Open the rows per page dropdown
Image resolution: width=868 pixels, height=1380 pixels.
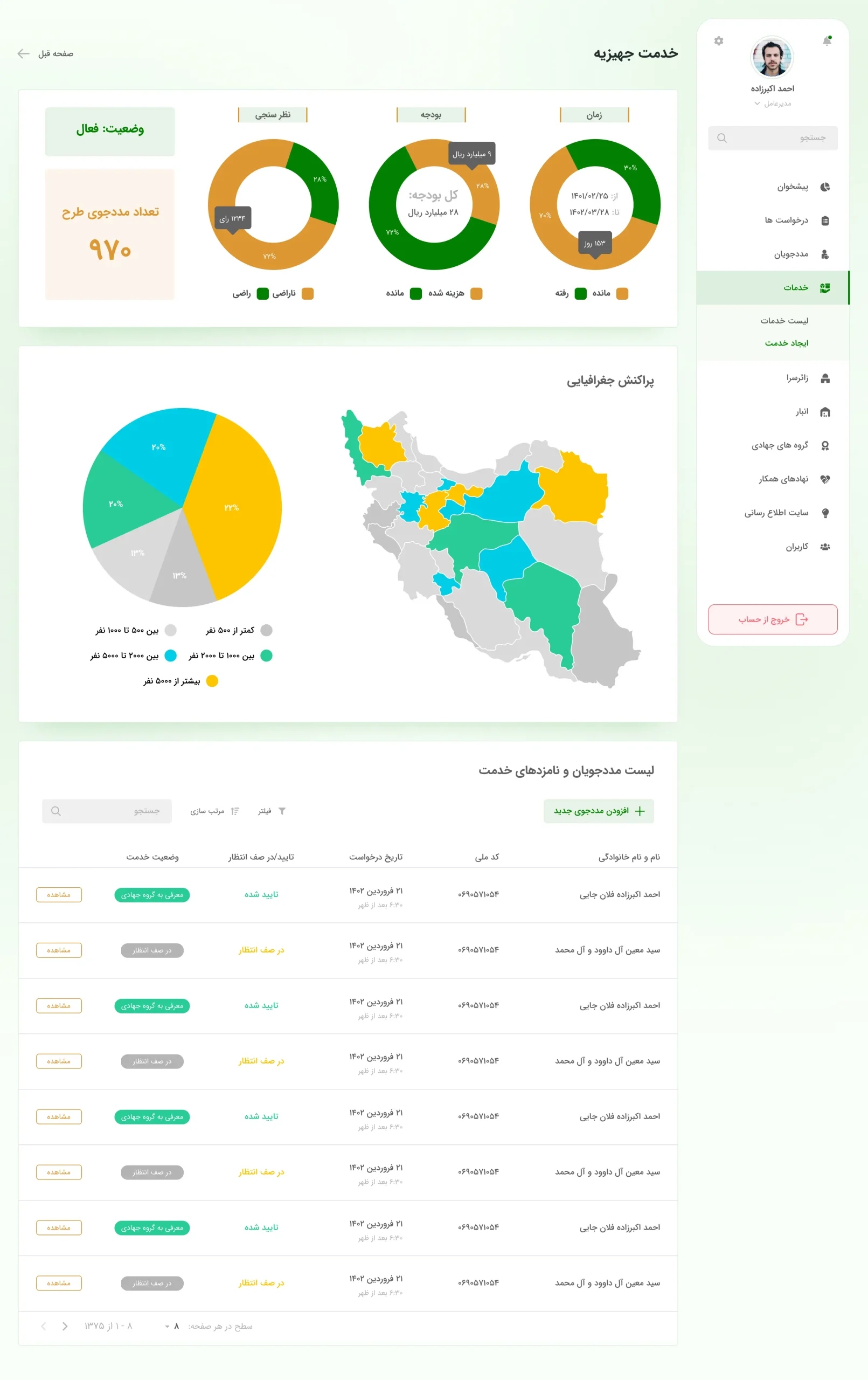(x=171, y=1326)
